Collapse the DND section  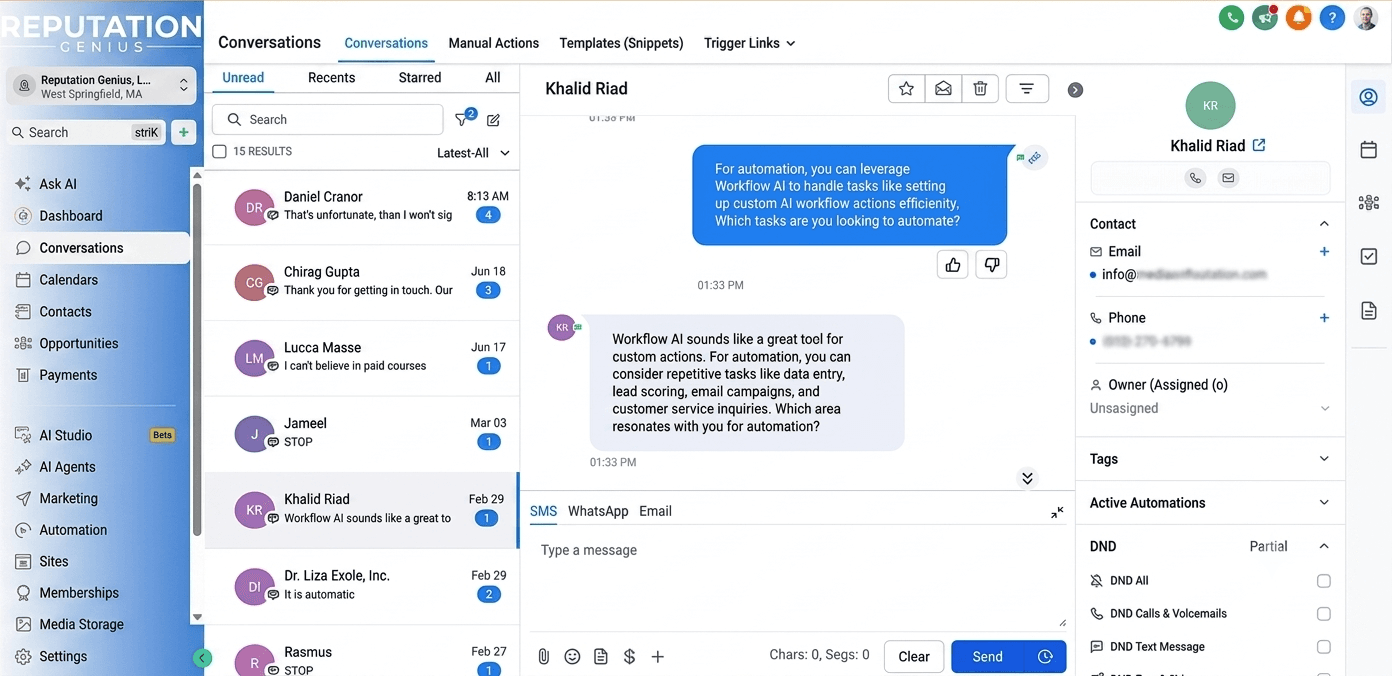pyautogui.click(x=1324, y=546)
